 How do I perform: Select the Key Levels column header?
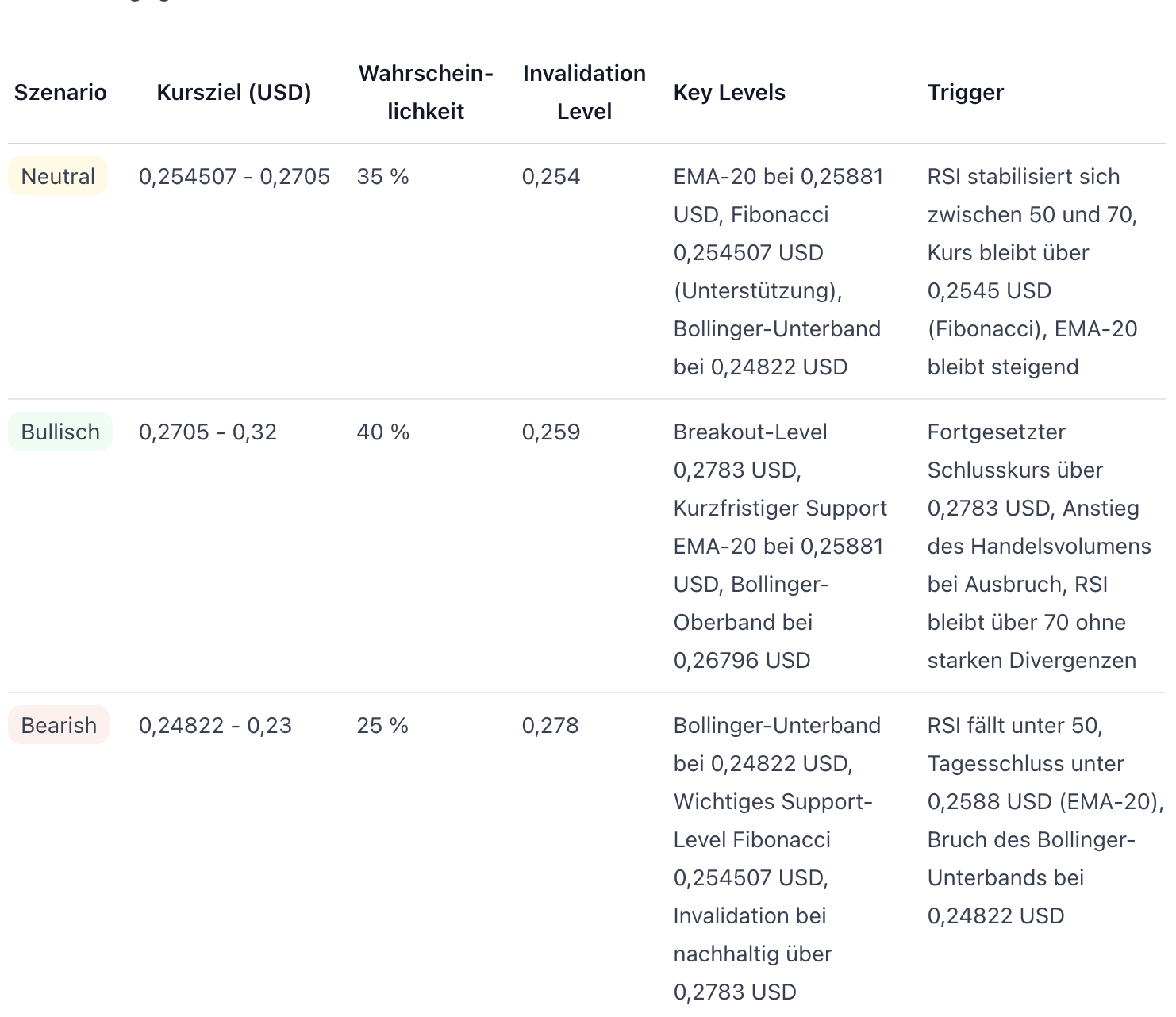[x=729, y=93]
